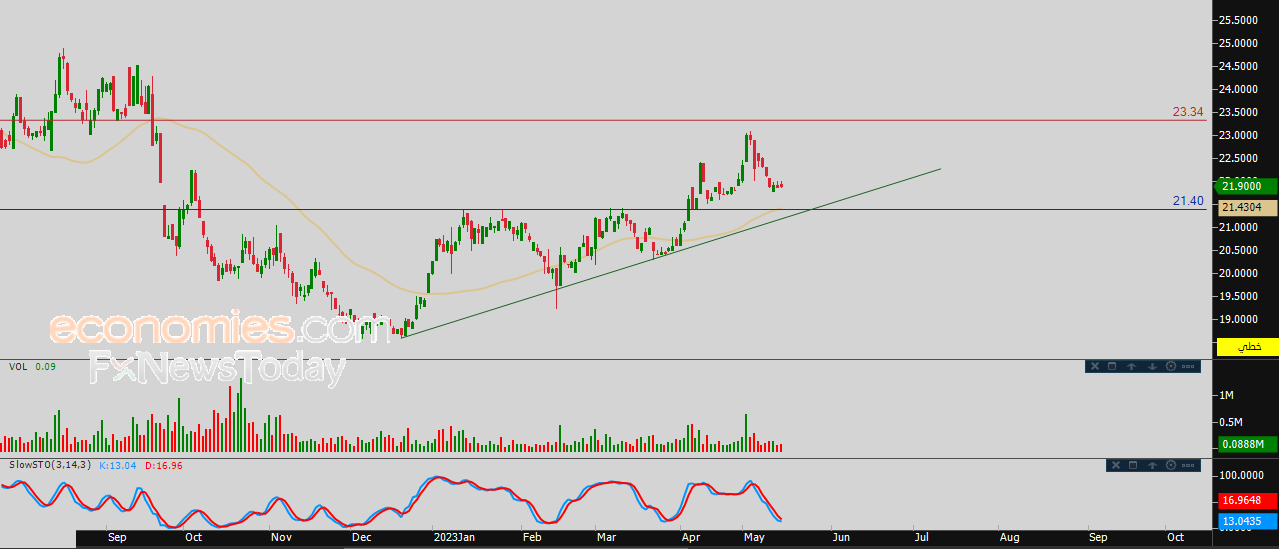Close the VOL indicator panel
The height and width of the screenshot is (549, 1279).
tap(1094, 367)
